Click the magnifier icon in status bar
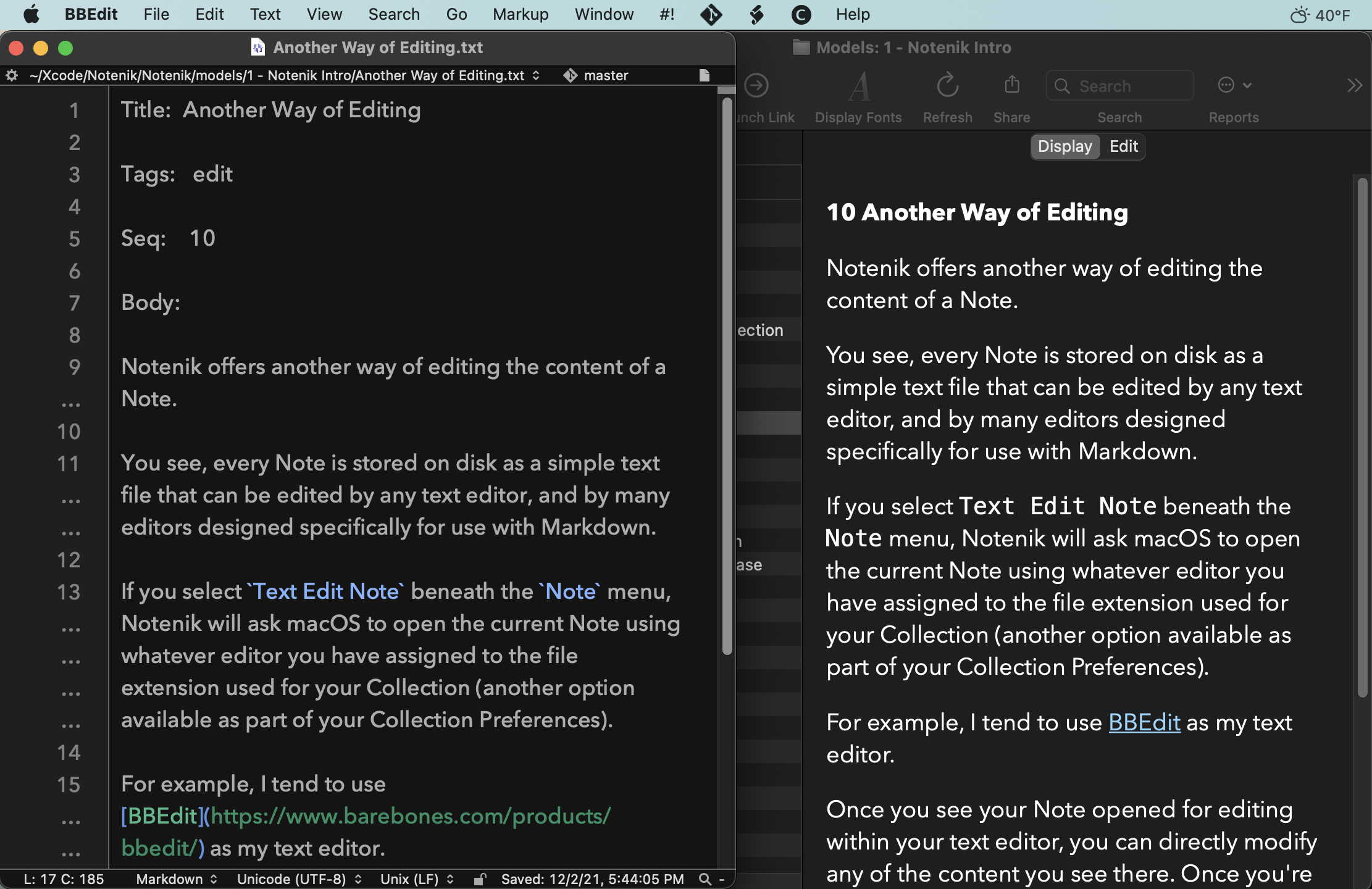 705,879
